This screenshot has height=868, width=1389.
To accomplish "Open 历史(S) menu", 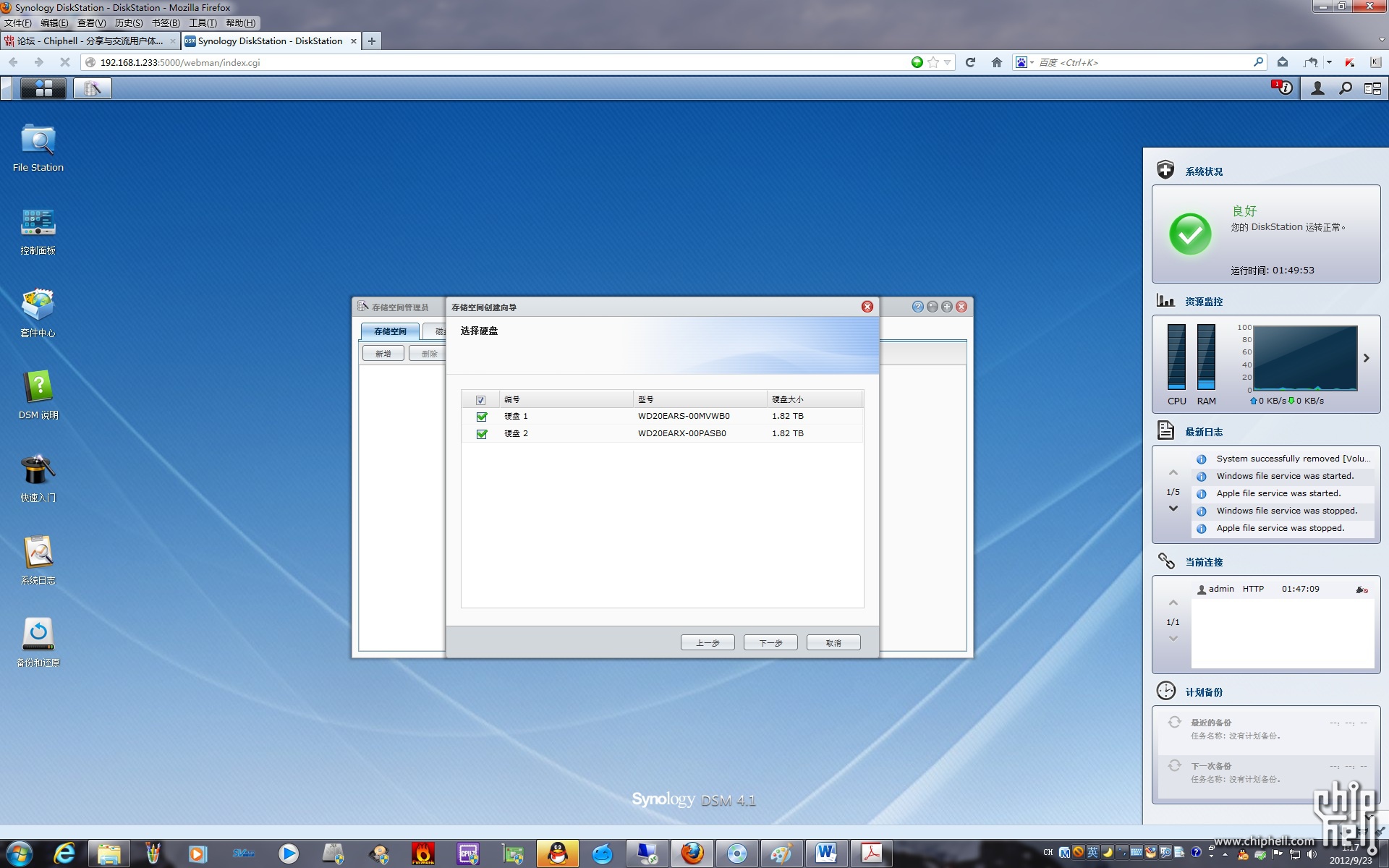I will coord(129,23).
